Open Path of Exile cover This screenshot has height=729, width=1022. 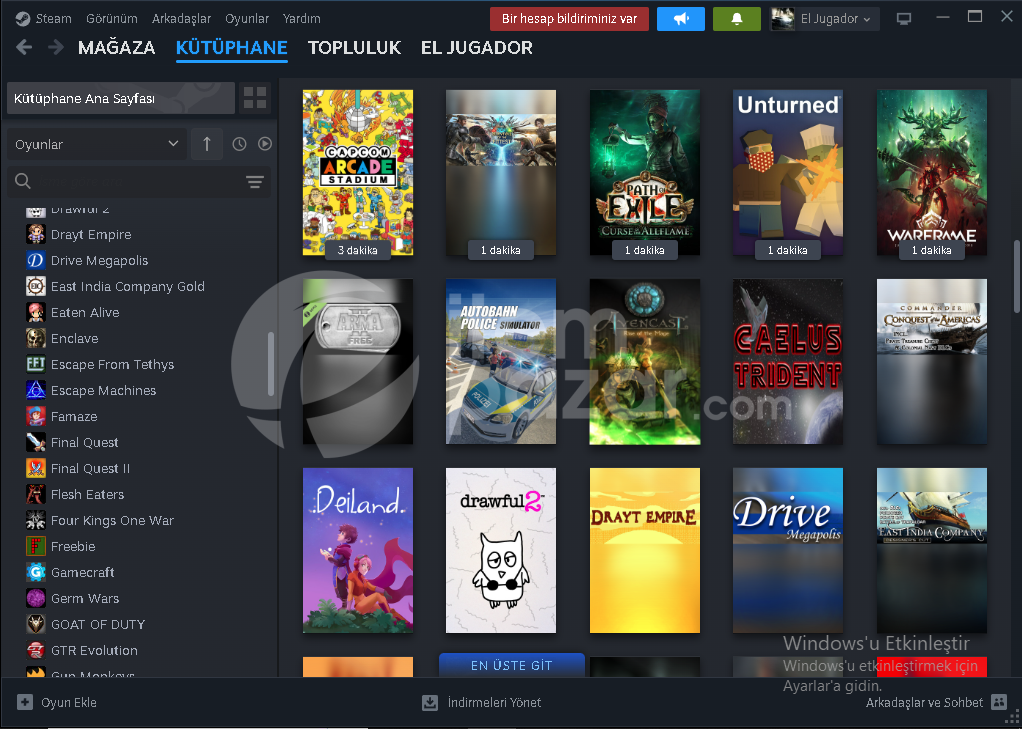tap(645, 172)
